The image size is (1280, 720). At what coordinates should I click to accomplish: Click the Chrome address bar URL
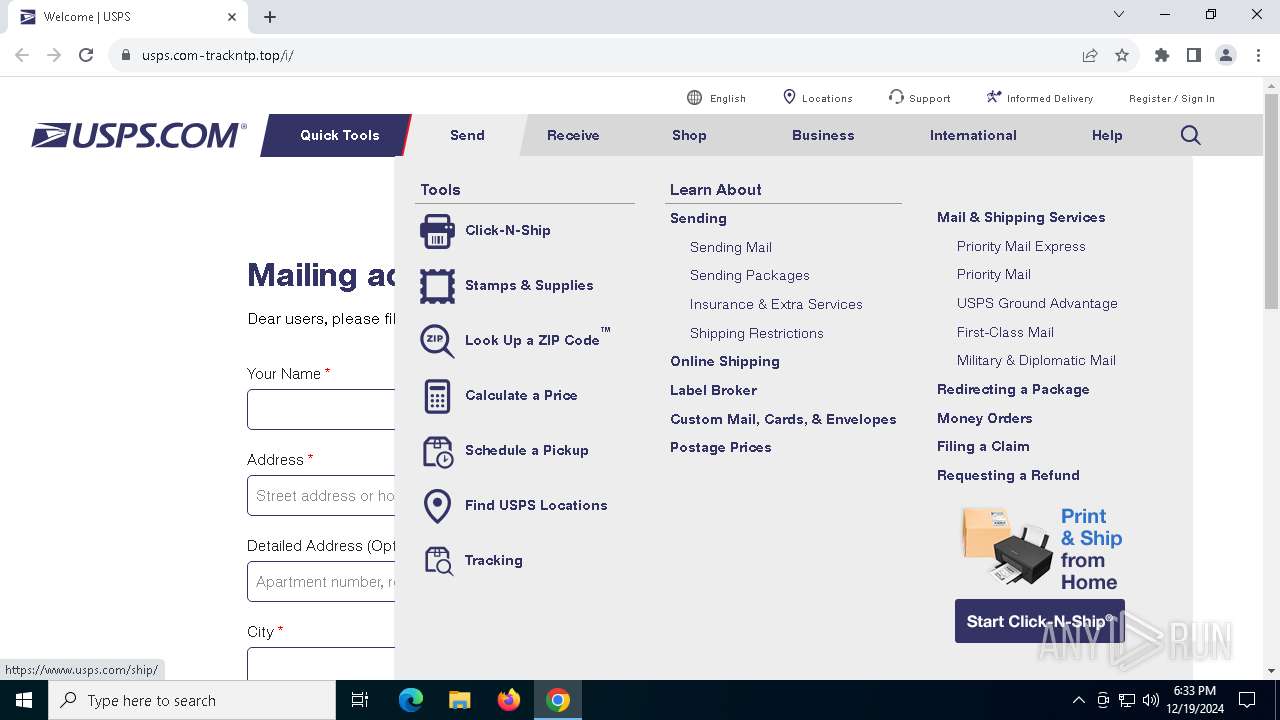pyautogui.click(x=218, y=55)
